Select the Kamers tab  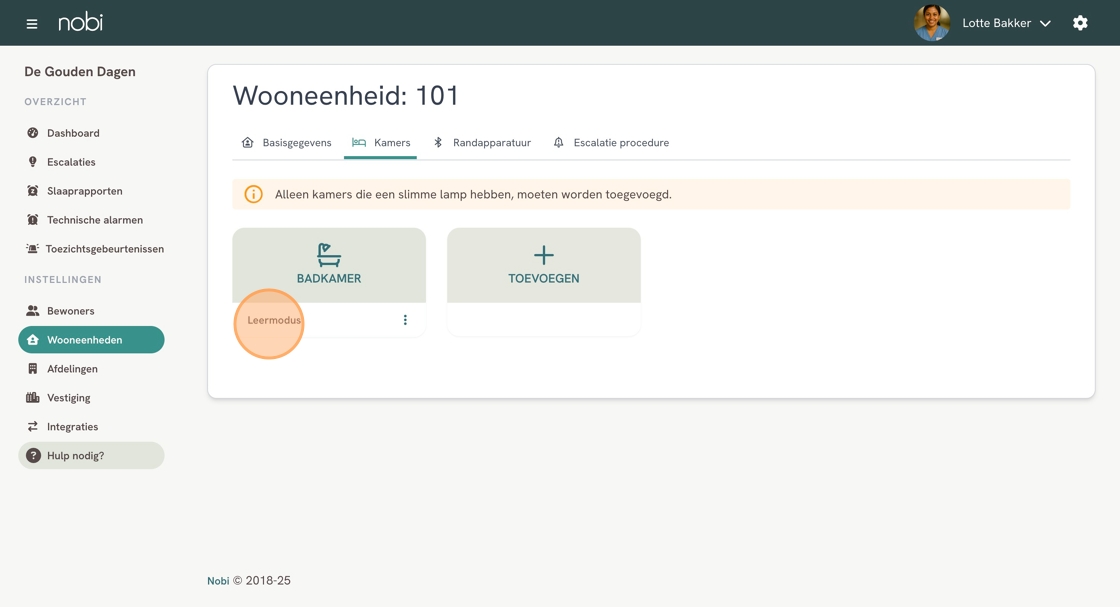click(x=381, y=143)
